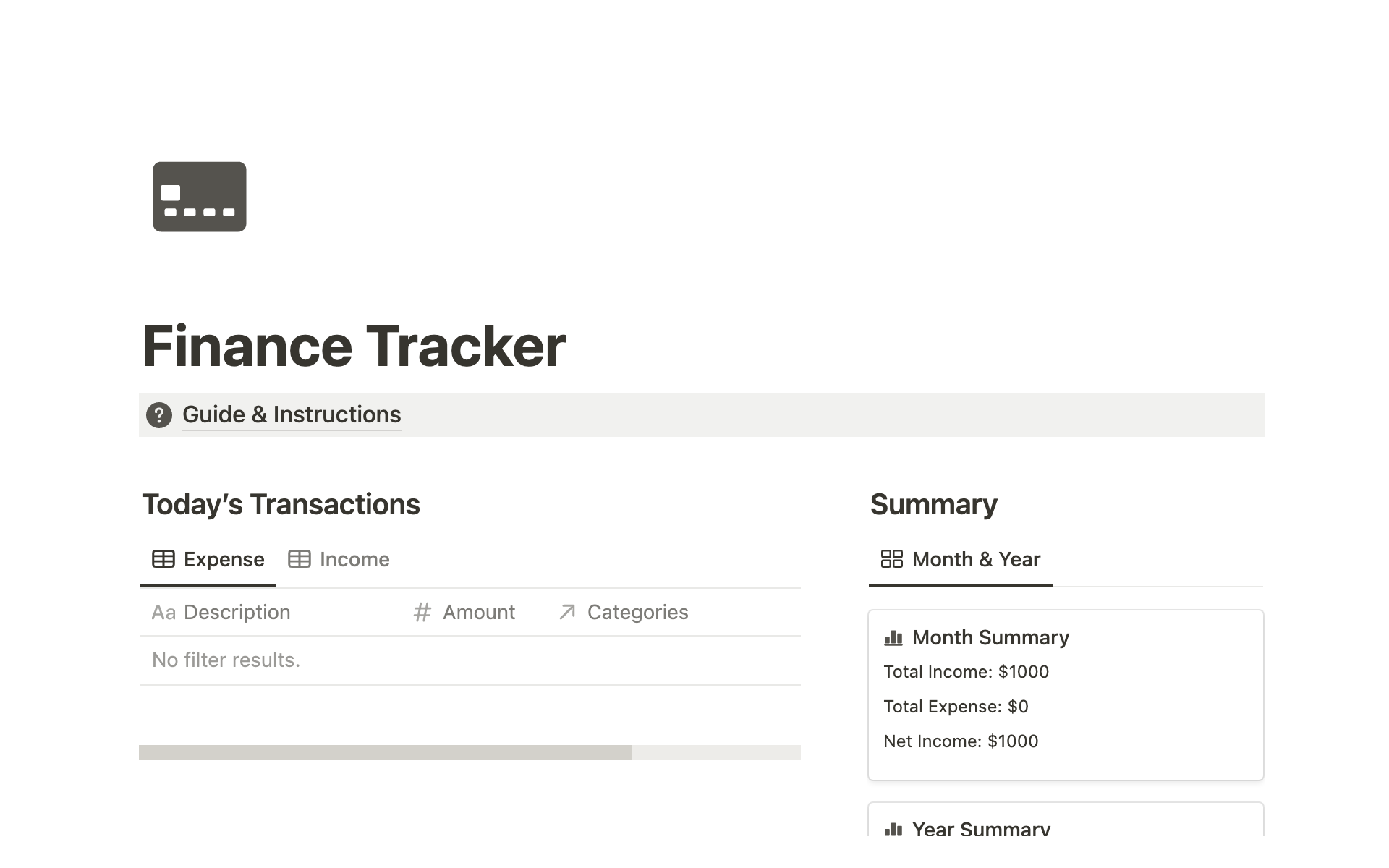1389x868 pixels.
Task: Click the arrow icon beside Categories
Action: point(567,612)
